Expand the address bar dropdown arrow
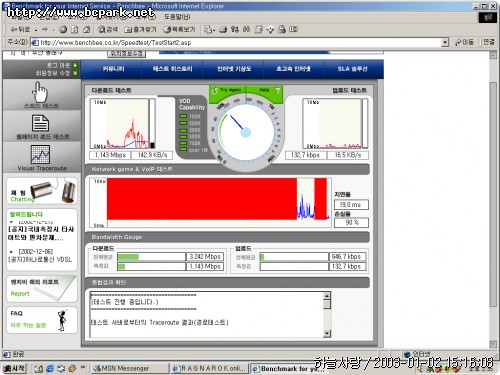The height and width of the screenshot is (375, 500). 445,42
